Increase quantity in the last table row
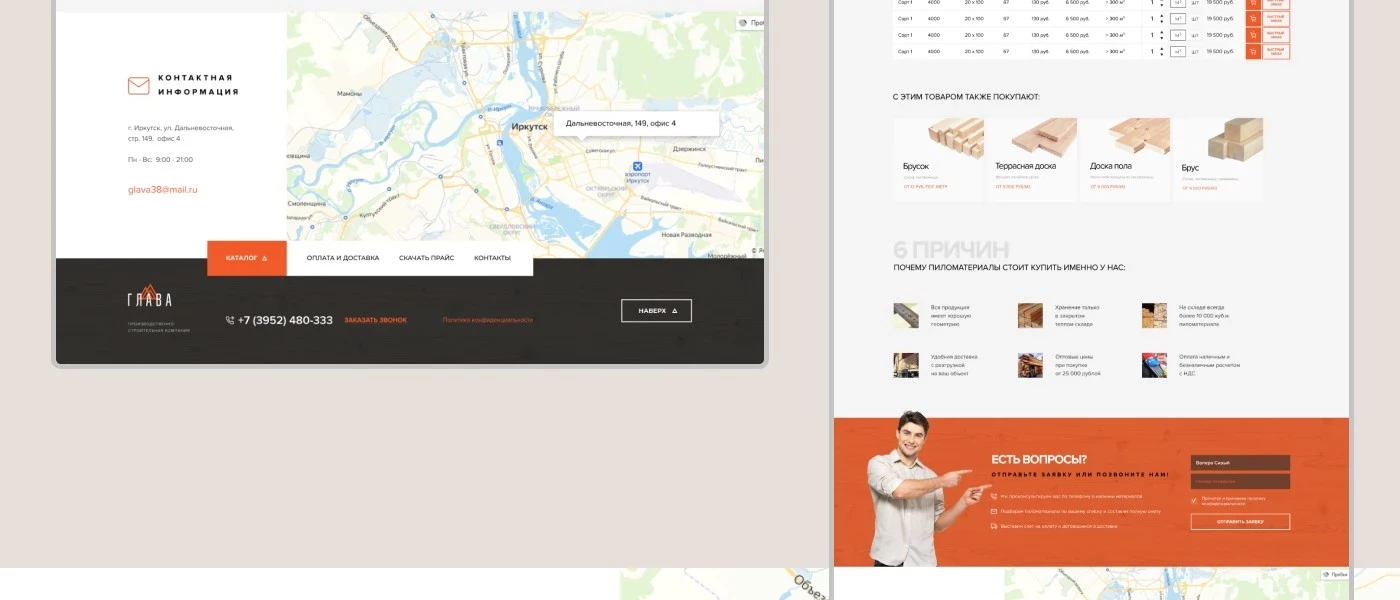1400x600 pixels. pyautogui.click(x=1161, y=48)
